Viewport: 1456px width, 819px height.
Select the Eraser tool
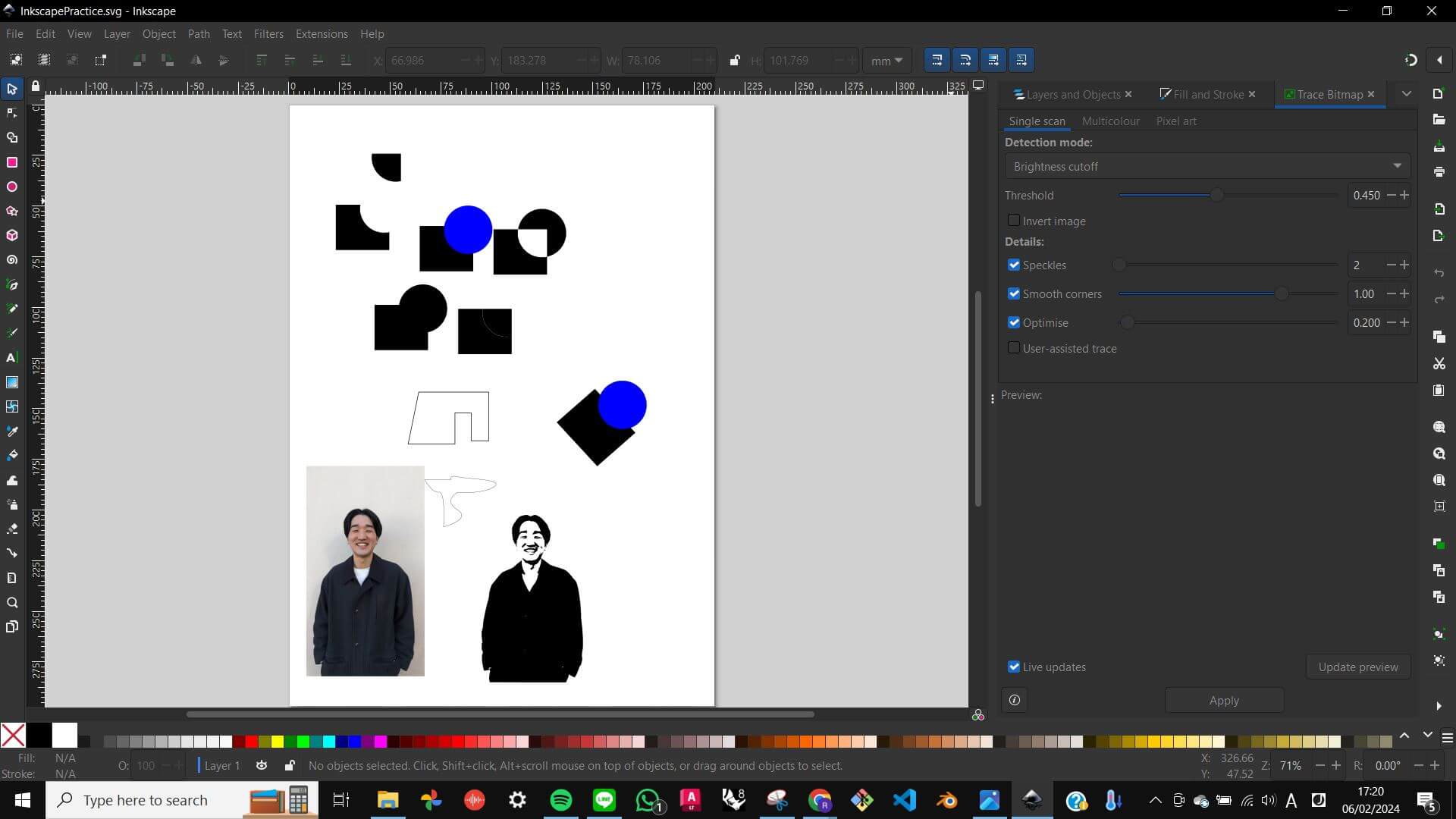(x=12, y=529)
